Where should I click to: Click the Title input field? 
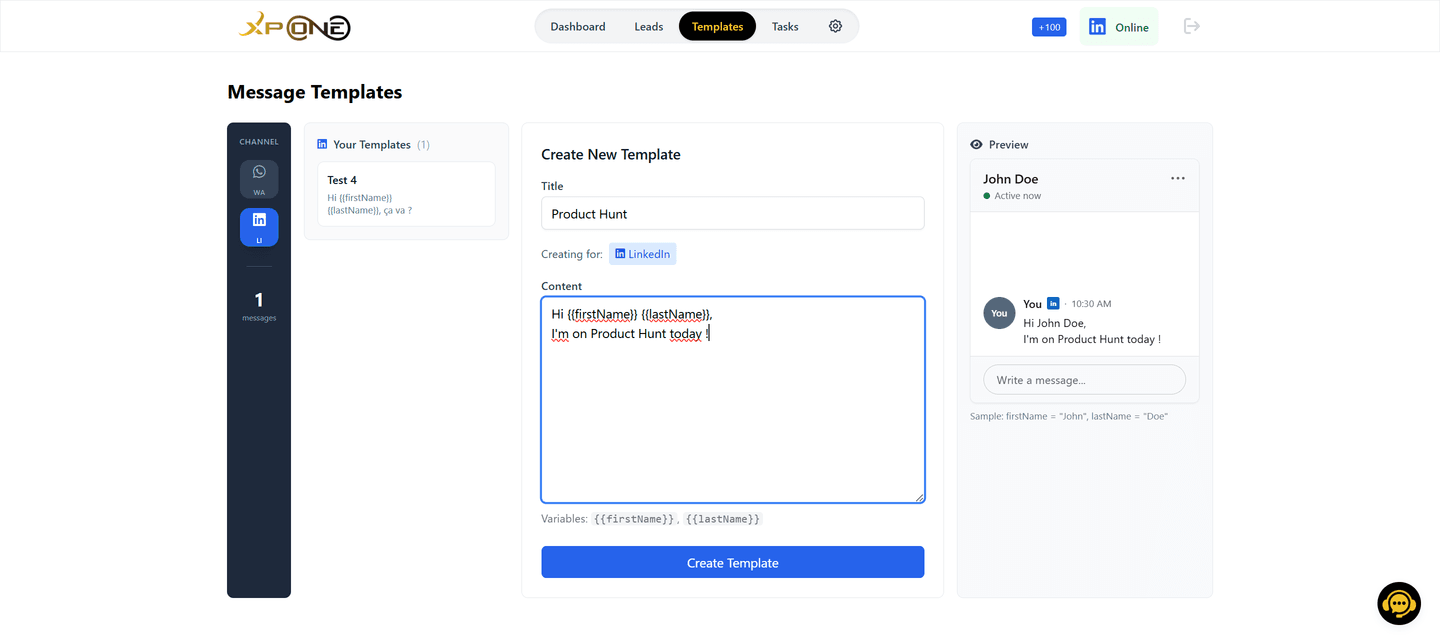(733, 213)
